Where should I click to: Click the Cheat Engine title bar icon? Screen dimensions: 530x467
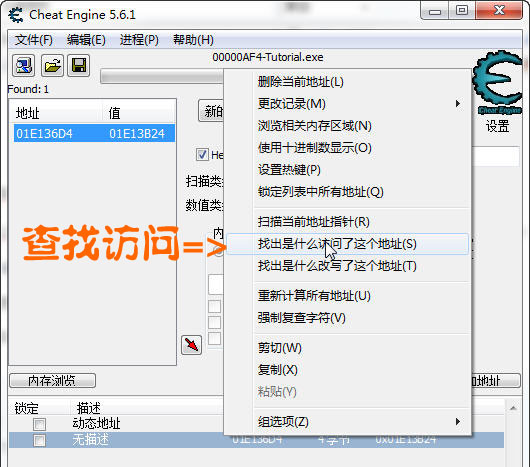pyautogui.click(x=16, y=15)
